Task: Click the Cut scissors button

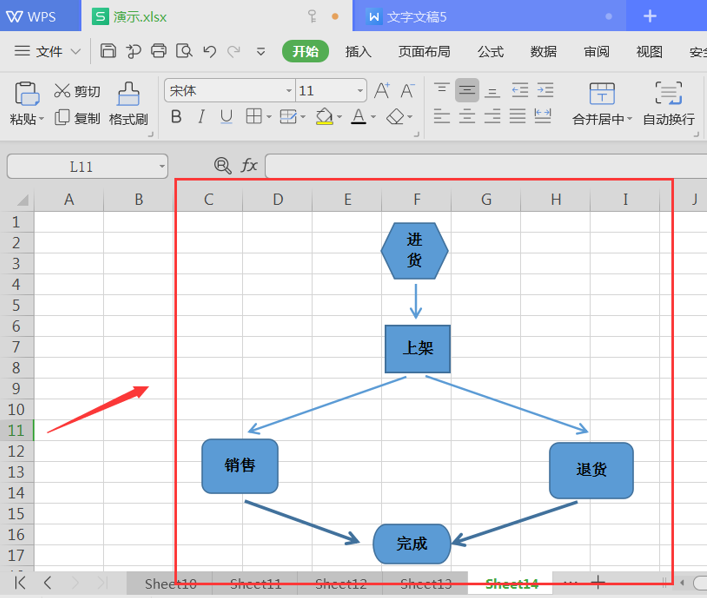Action: click(77, 91)
